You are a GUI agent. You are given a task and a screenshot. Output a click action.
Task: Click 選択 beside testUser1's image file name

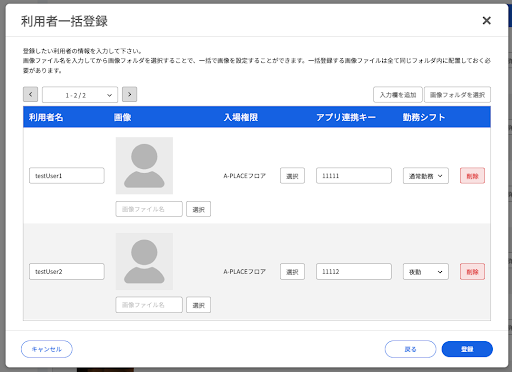pyautogui.click(x=198, y=209)
